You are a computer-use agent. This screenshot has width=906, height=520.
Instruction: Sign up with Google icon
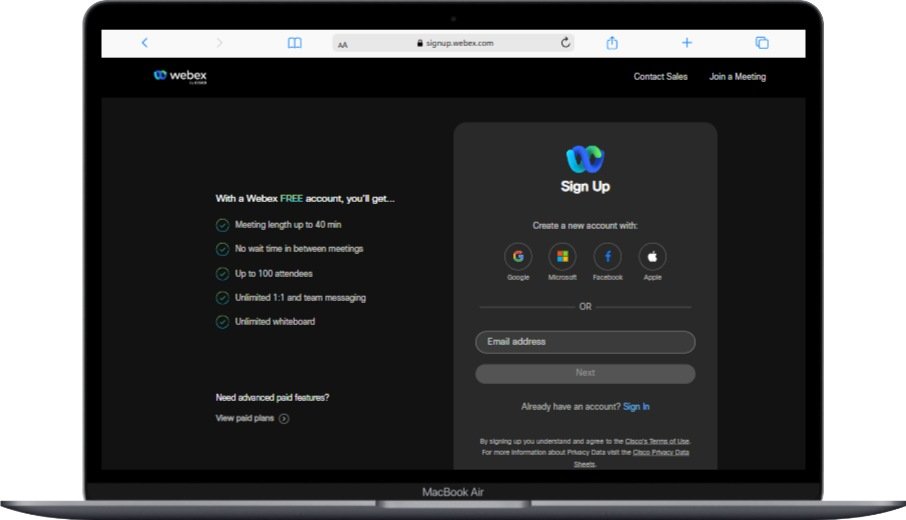click(518, 257)
